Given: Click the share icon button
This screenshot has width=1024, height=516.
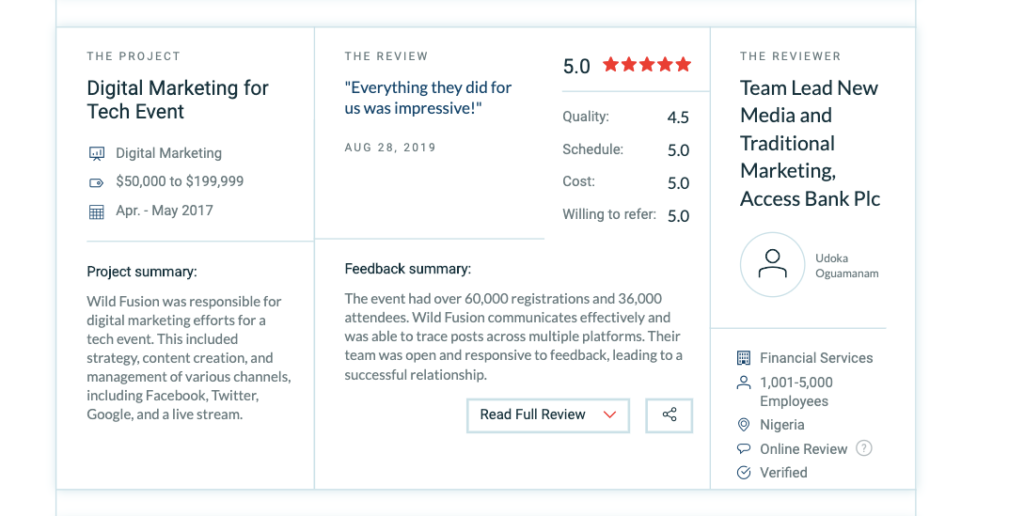Looking at the screenshot, I should pos(669,415).
